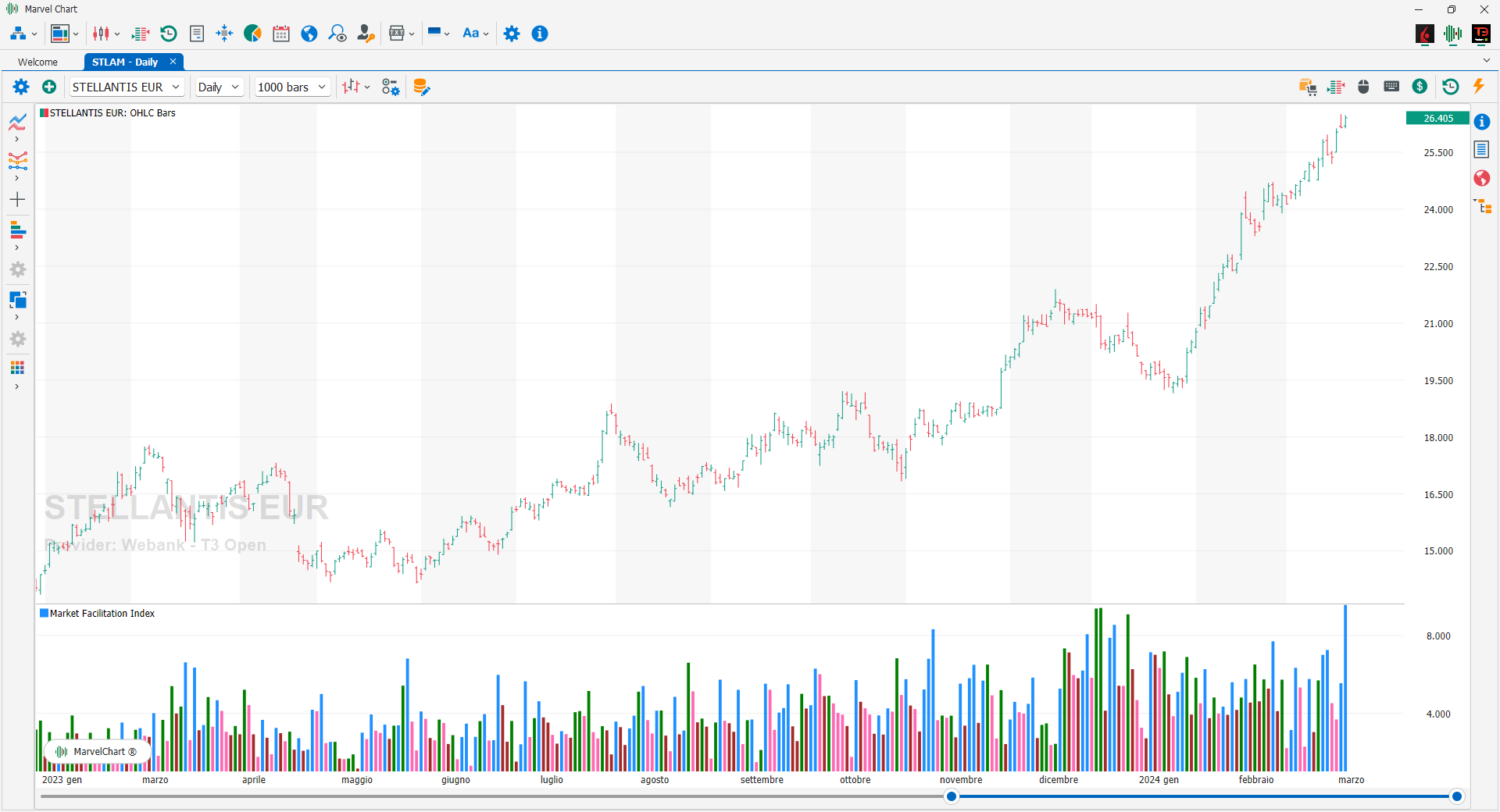The width and height of the screenshot is (1500, 812).
Task: Open the info panel icon in right sidebar
Action: pyautogui.click(x=1482, y=122)
